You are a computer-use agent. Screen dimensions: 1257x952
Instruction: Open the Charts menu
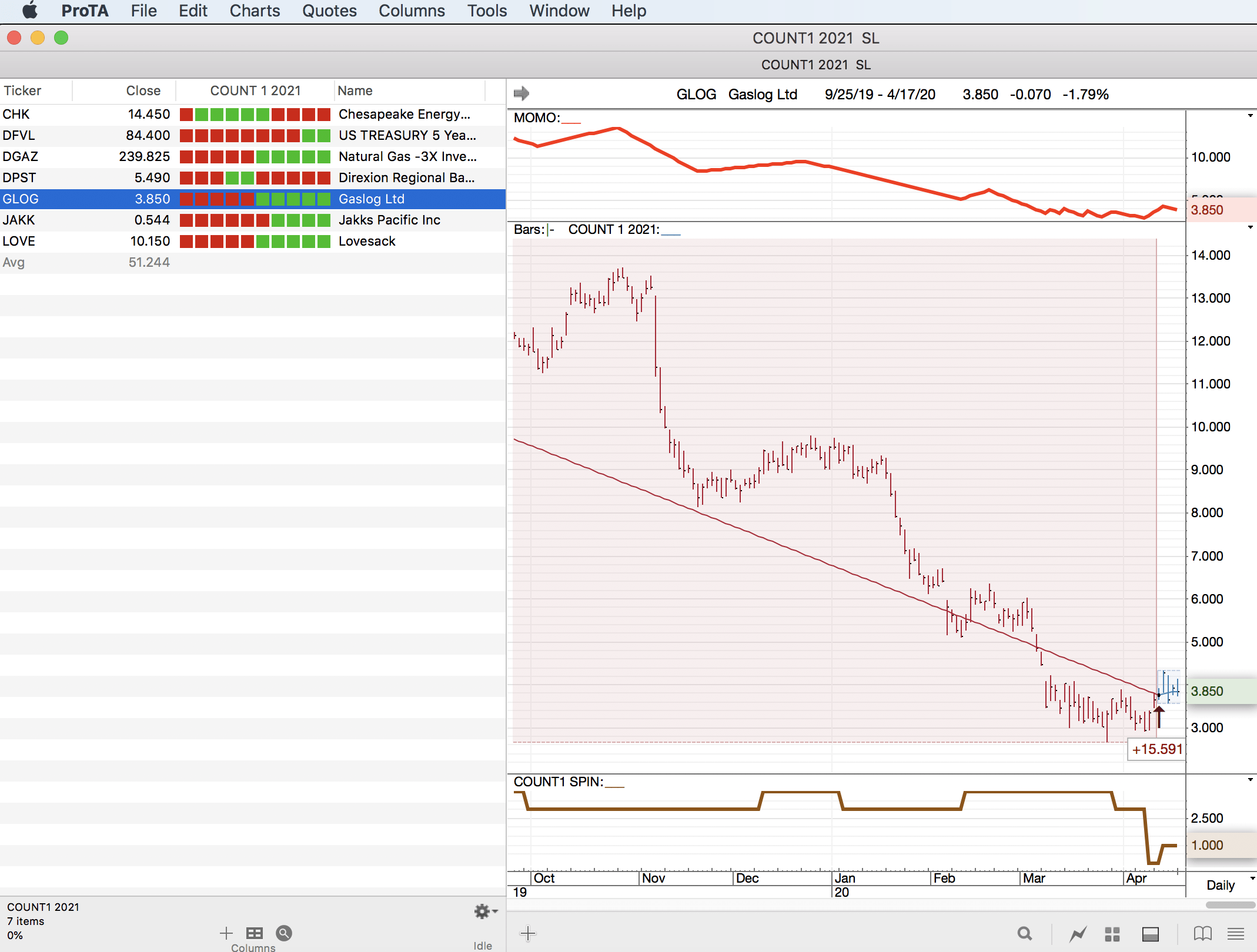point(255,11)
